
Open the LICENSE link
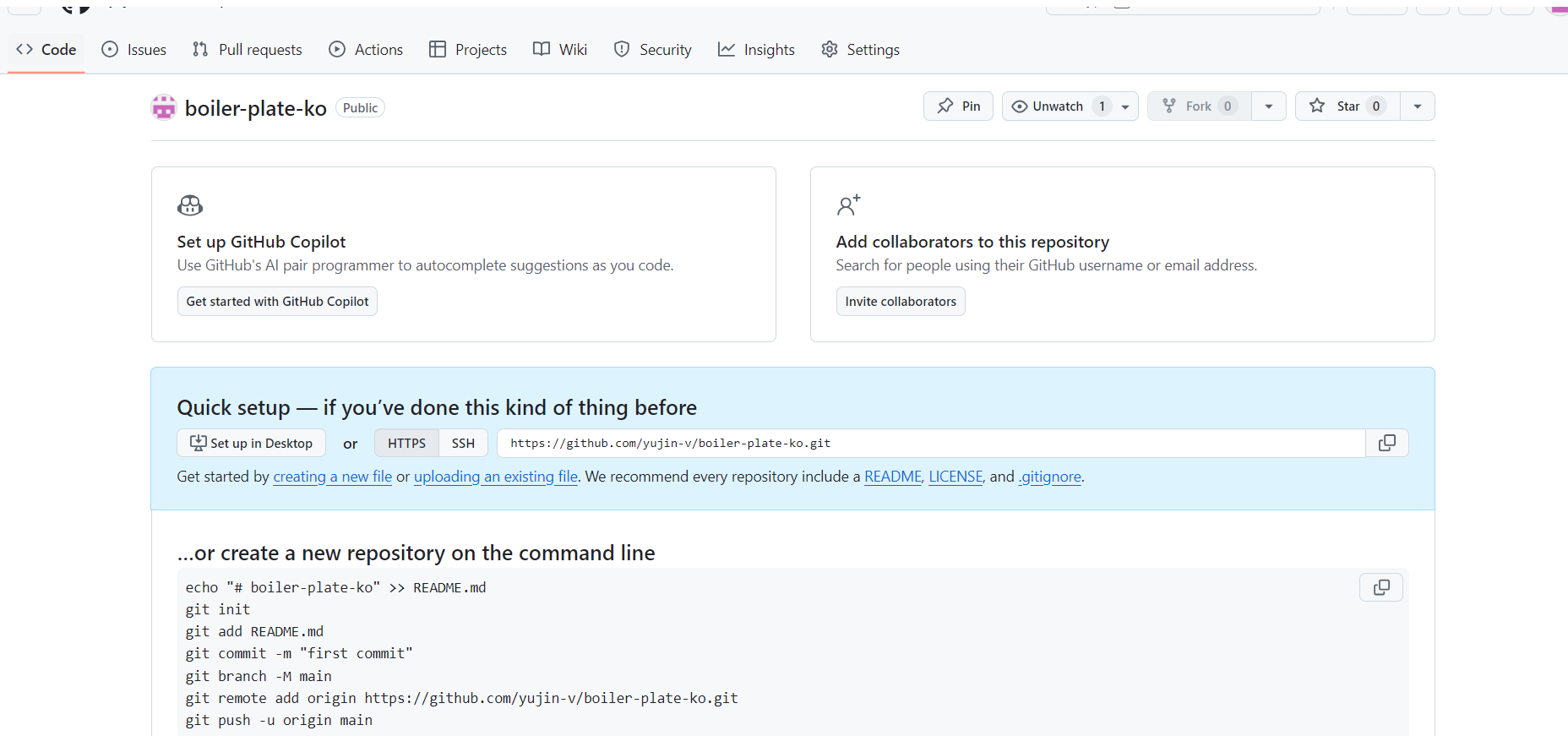click(x=955, y=477)
